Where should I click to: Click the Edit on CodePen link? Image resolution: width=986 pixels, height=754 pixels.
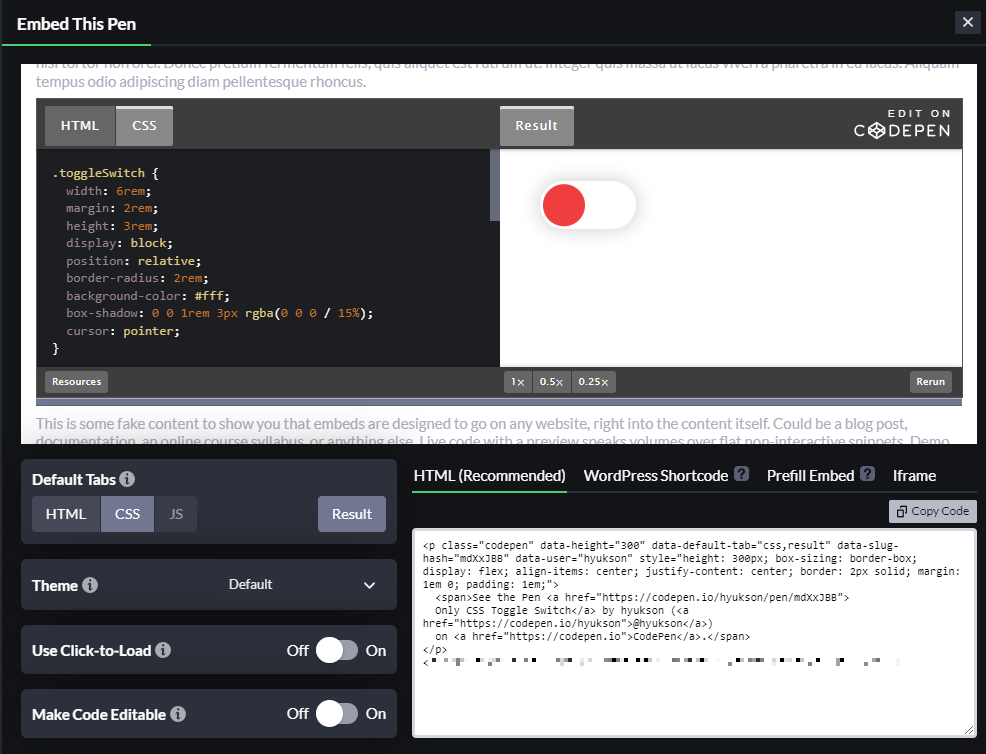pos(902,123)
